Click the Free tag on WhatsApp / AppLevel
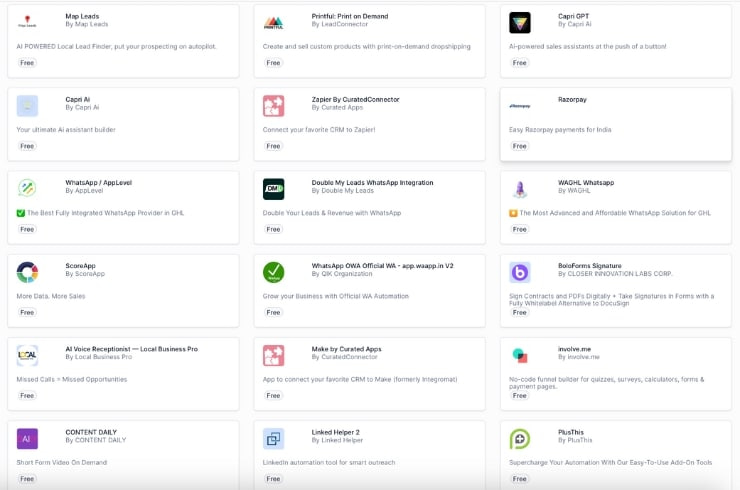 [27, 229]
